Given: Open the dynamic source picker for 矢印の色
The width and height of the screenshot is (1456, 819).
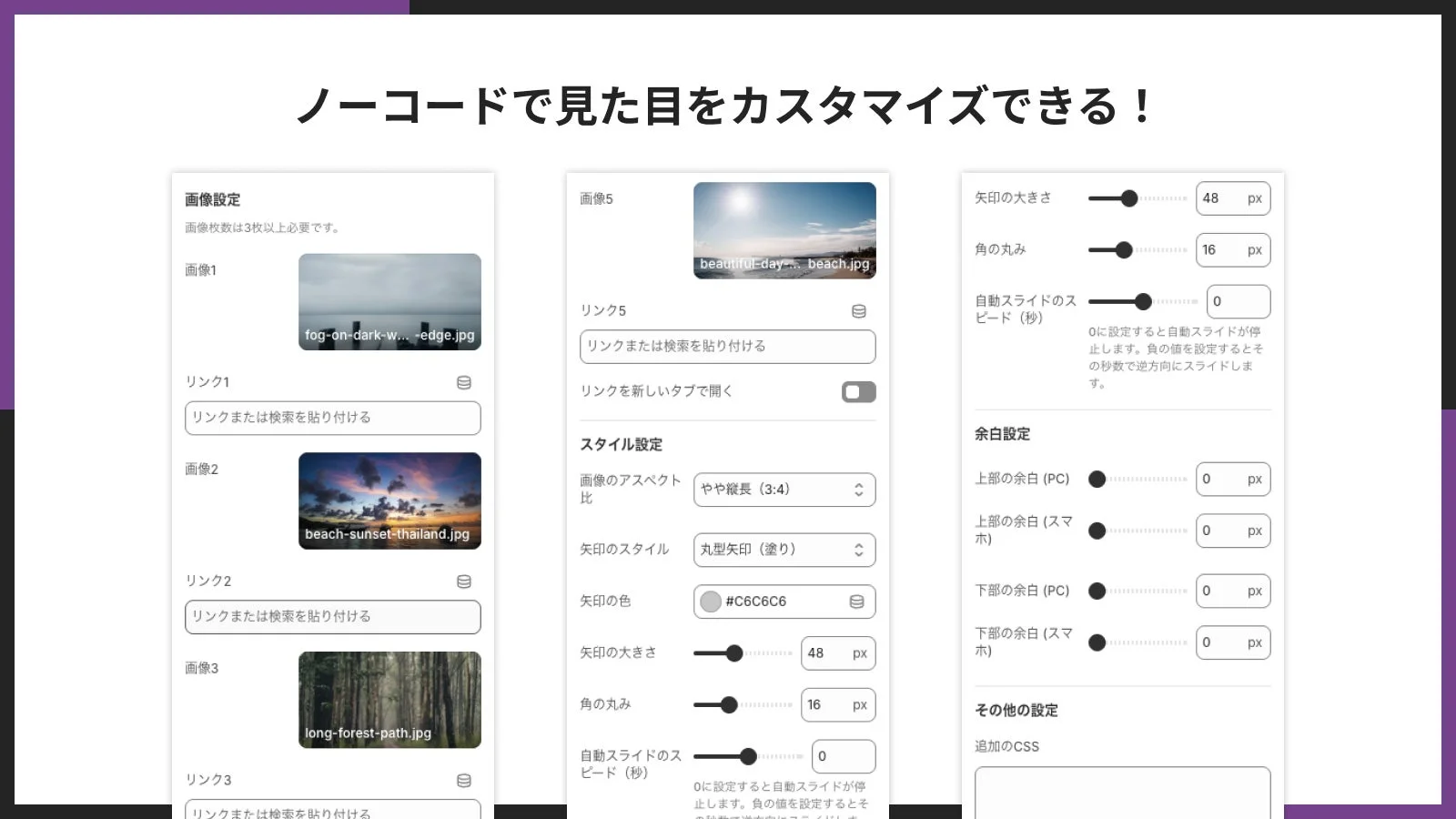Looking at the screenshot, I should point(859,601).
